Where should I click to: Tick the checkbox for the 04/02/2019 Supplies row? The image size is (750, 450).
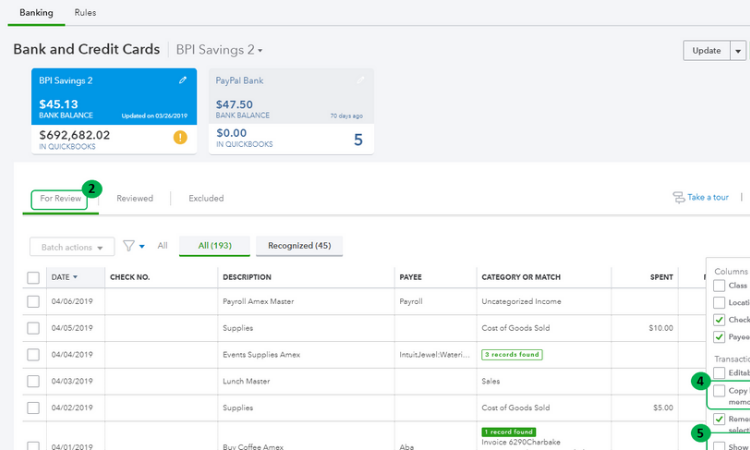(x=33, y=408)
